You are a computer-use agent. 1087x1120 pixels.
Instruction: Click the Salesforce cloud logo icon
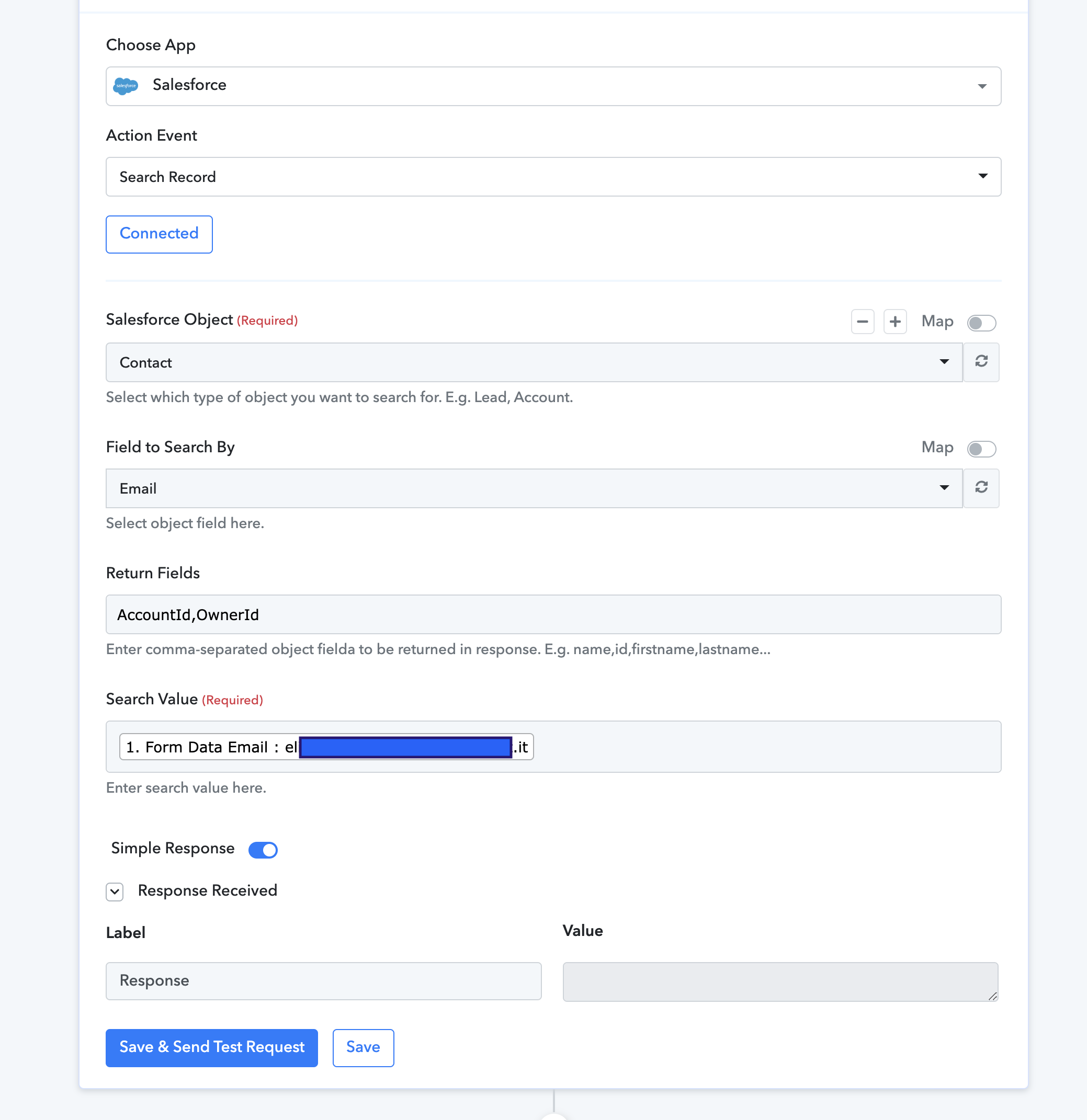126,86
